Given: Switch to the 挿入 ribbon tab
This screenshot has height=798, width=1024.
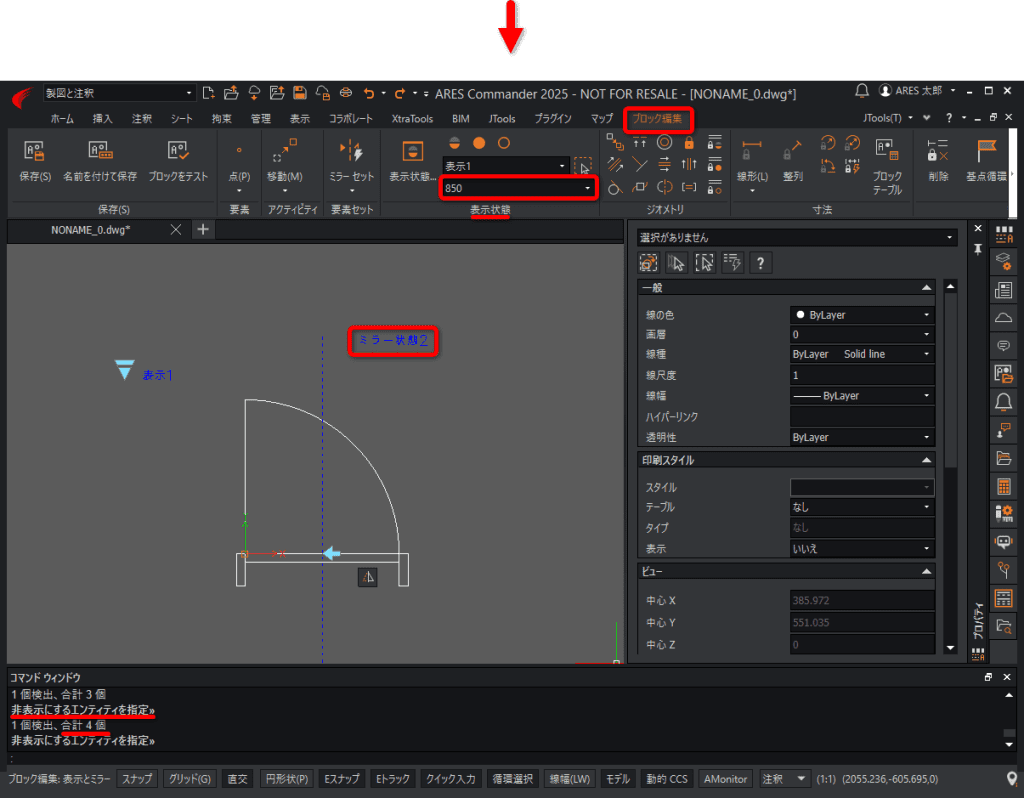Looking at the screenshot, I should point(102,119).
